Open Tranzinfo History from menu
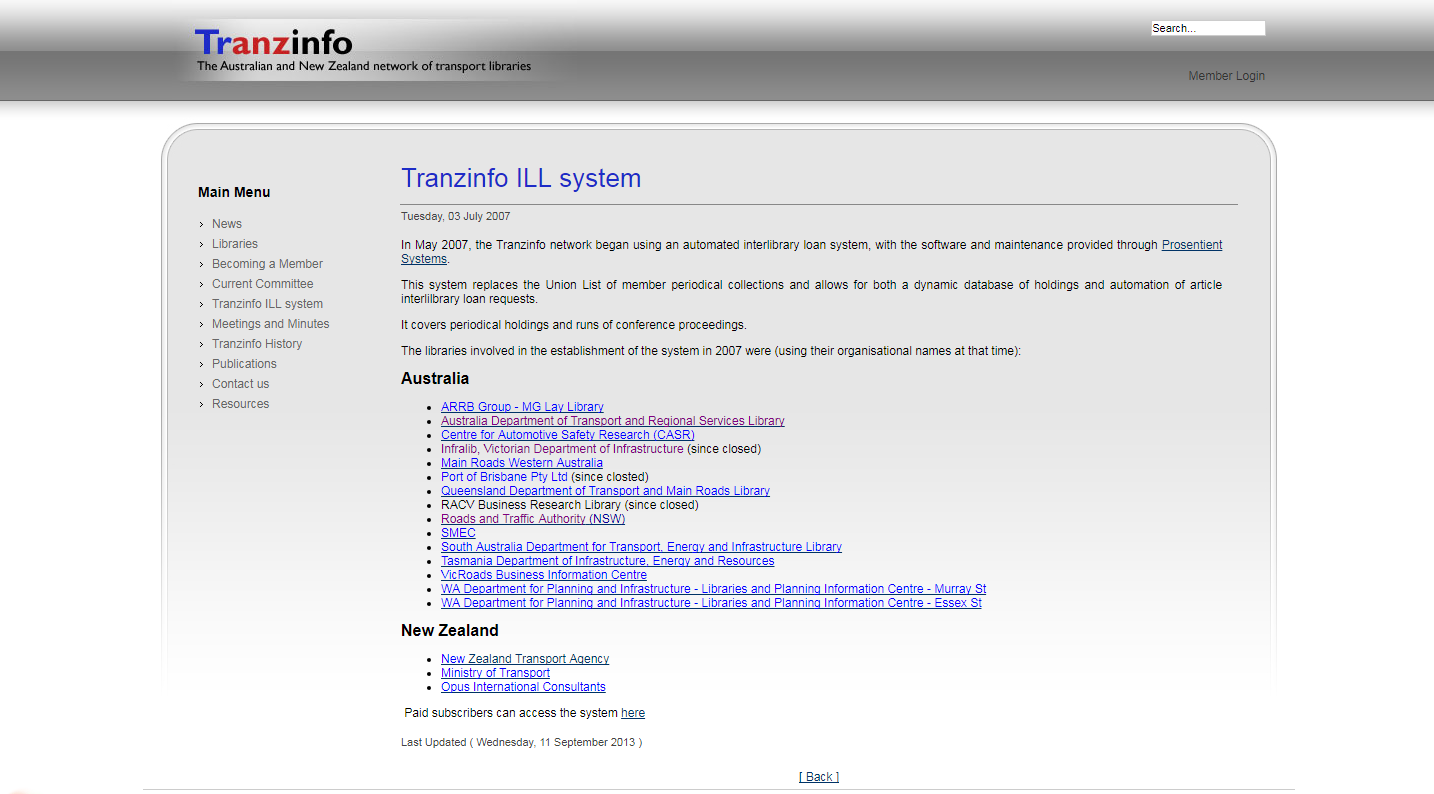Viewport: 1434px width, 794px height. pos(257,344)
